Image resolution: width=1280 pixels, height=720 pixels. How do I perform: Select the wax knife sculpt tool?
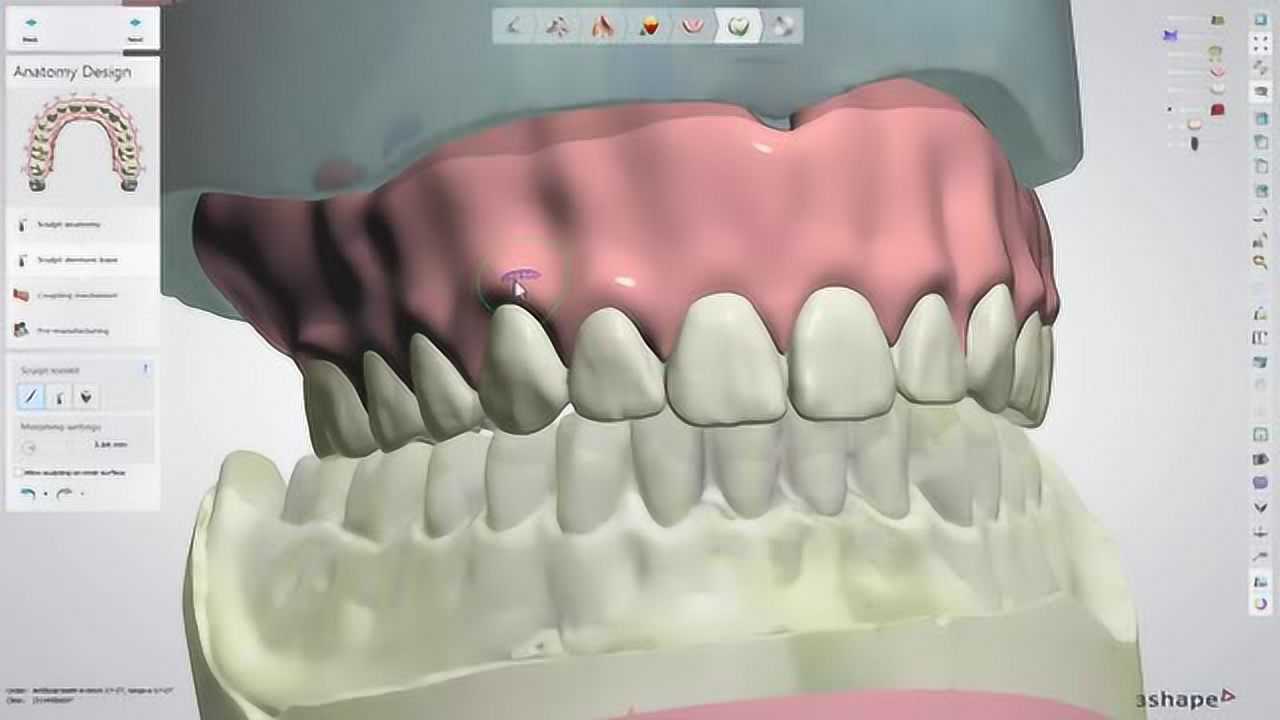(x=31, y=394)
